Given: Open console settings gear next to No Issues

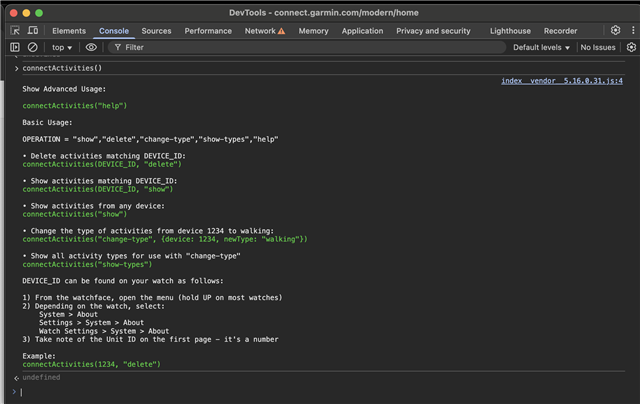Looking at the screenshot, I should [x=631, y=47].
